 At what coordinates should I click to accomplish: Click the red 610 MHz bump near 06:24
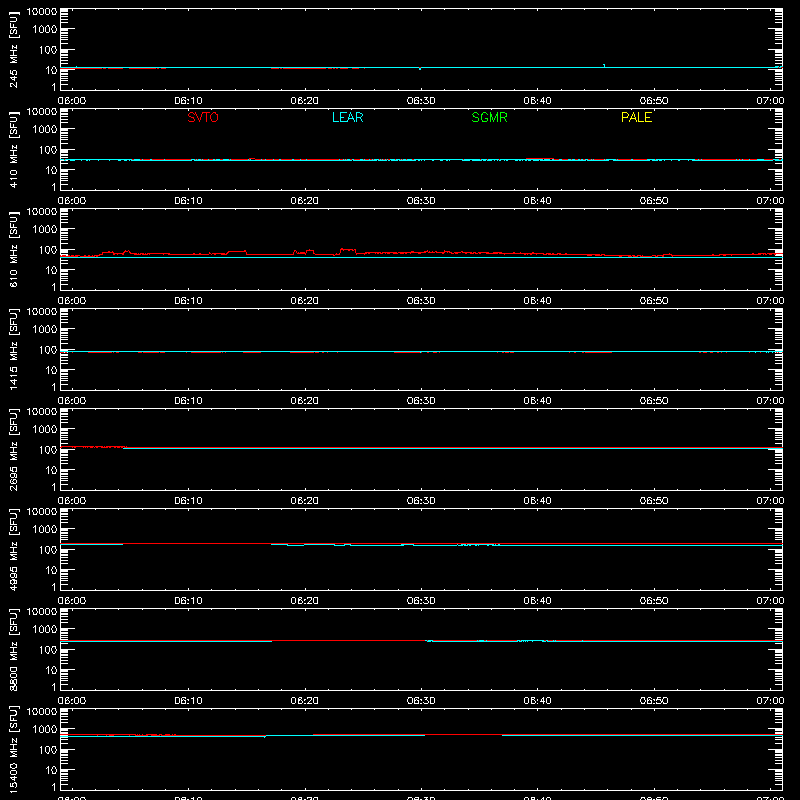(348, 251)
